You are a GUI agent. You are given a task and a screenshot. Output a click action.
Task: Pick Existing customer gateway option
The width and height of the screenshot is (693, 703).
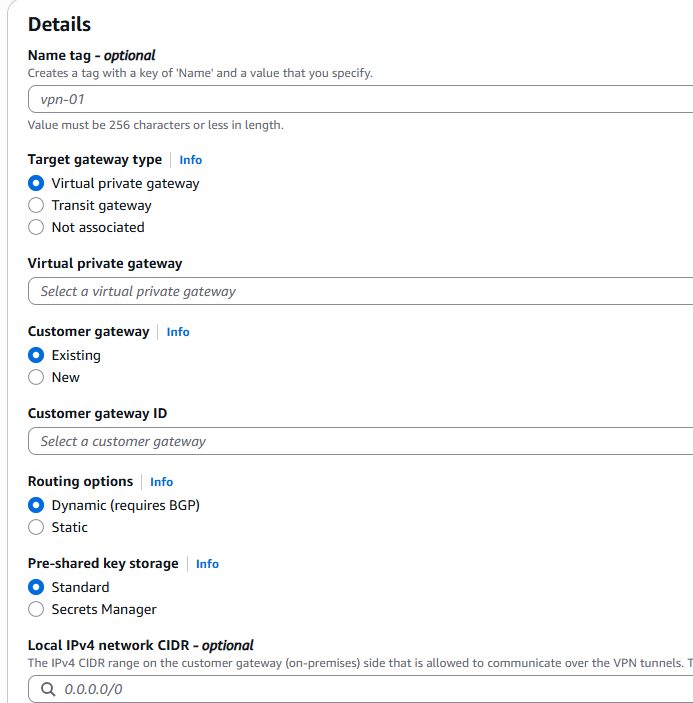click(x=36, y=355)
